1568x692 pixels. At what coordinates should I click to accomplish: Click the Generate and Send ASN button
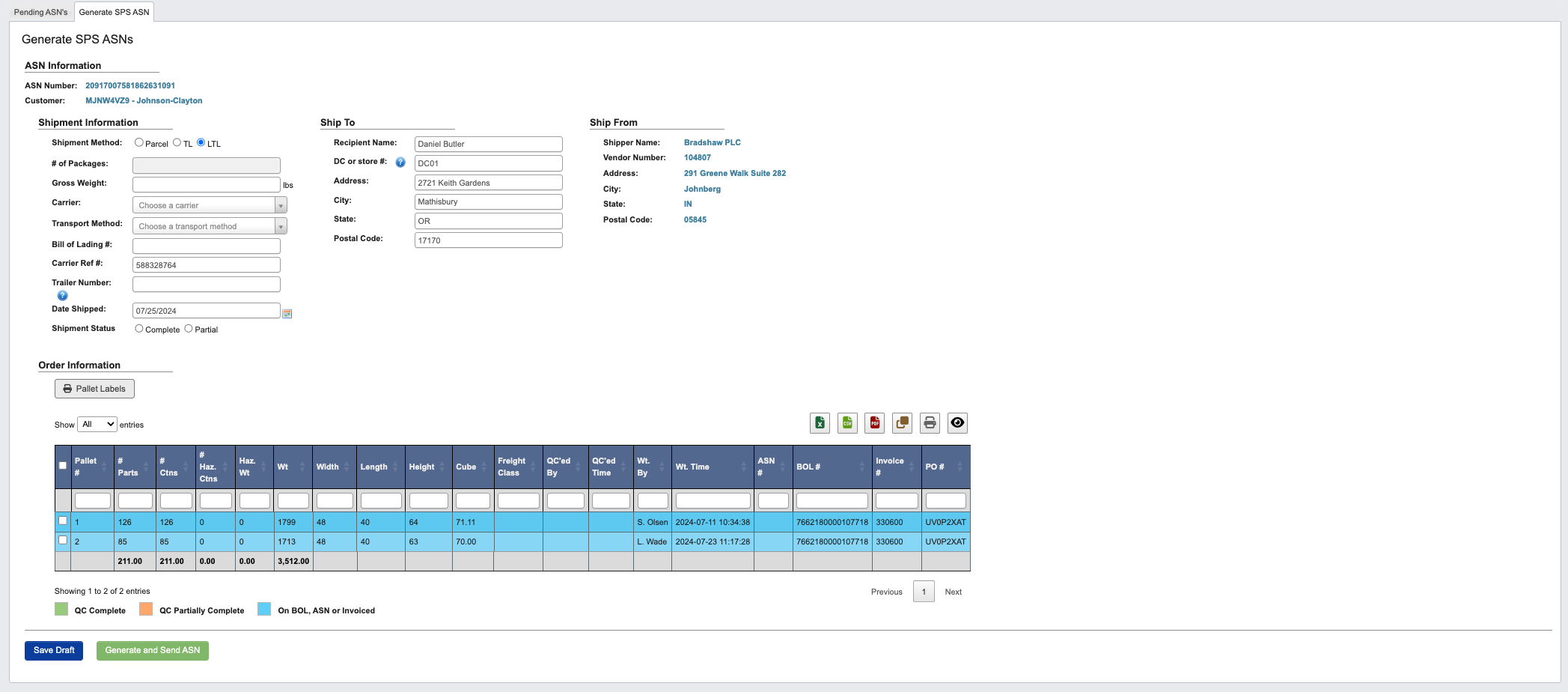[x=152, y=650]
